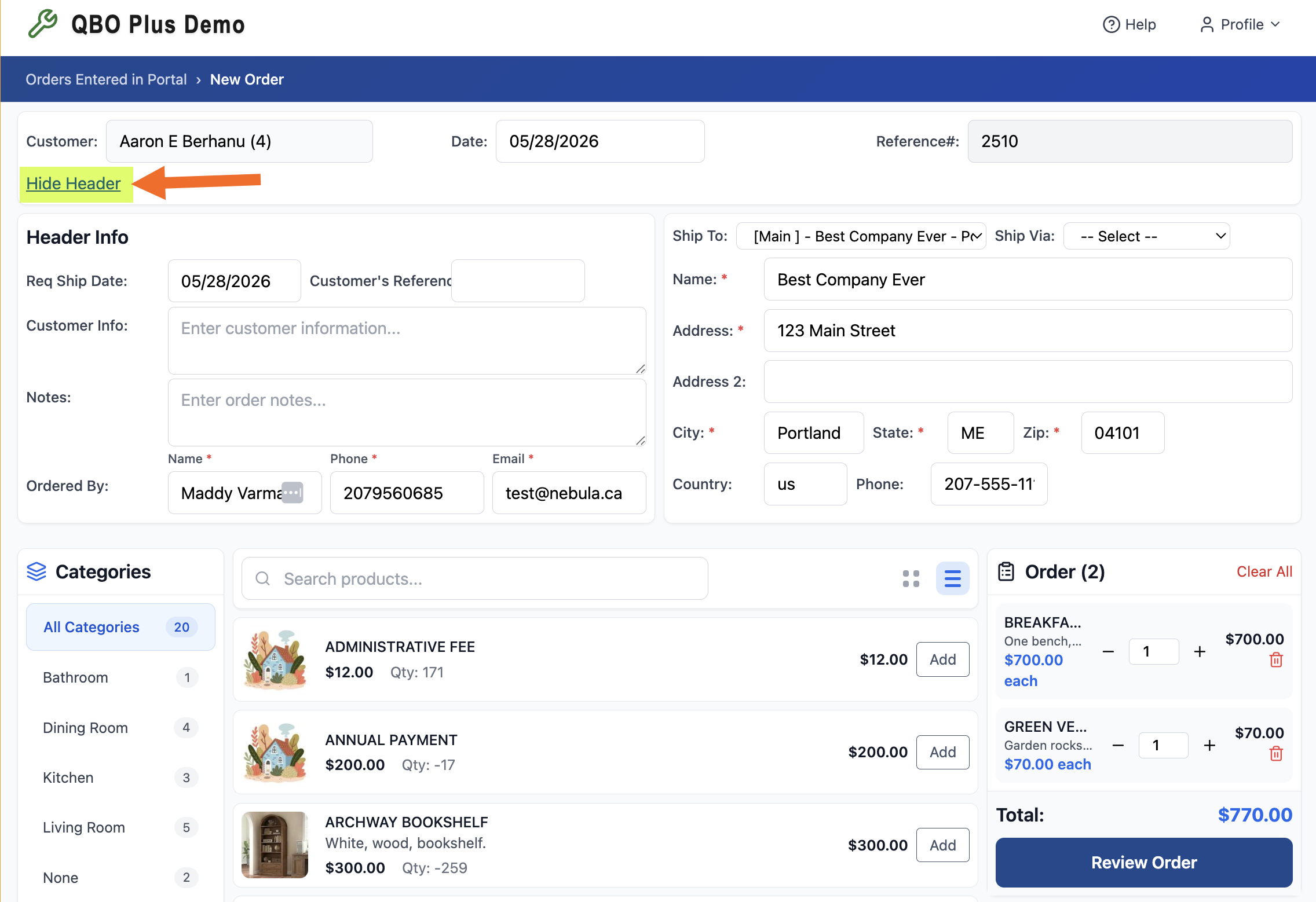1316x902 pixels.
Task: Delete the GREEN VE... item with trash icon
Action: click(x=1276, y=754)
